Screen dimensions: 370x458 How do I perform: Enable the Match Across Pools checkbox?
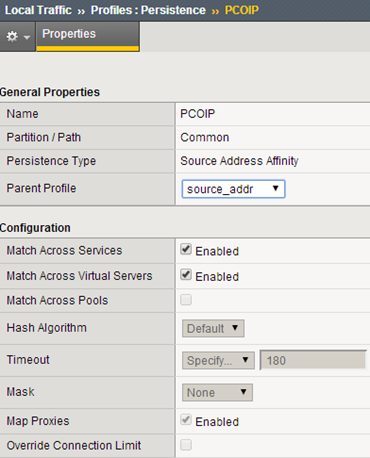click(x=186, y=300)
